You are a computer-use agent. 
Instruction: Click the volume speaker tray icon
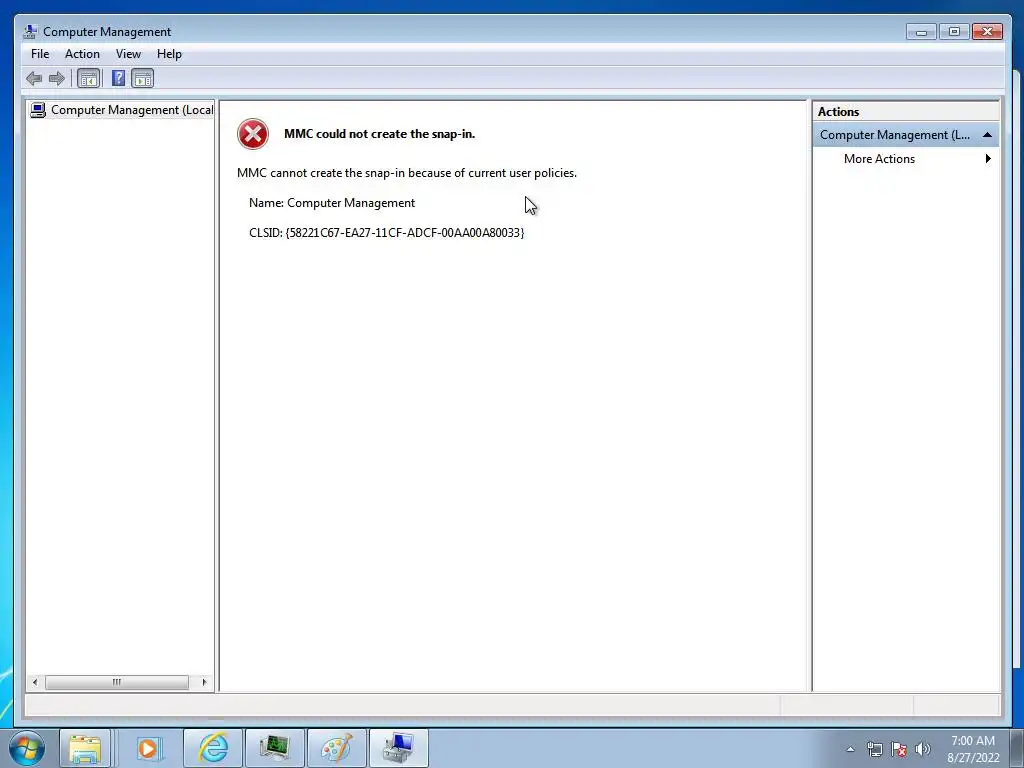coord(923,749)
